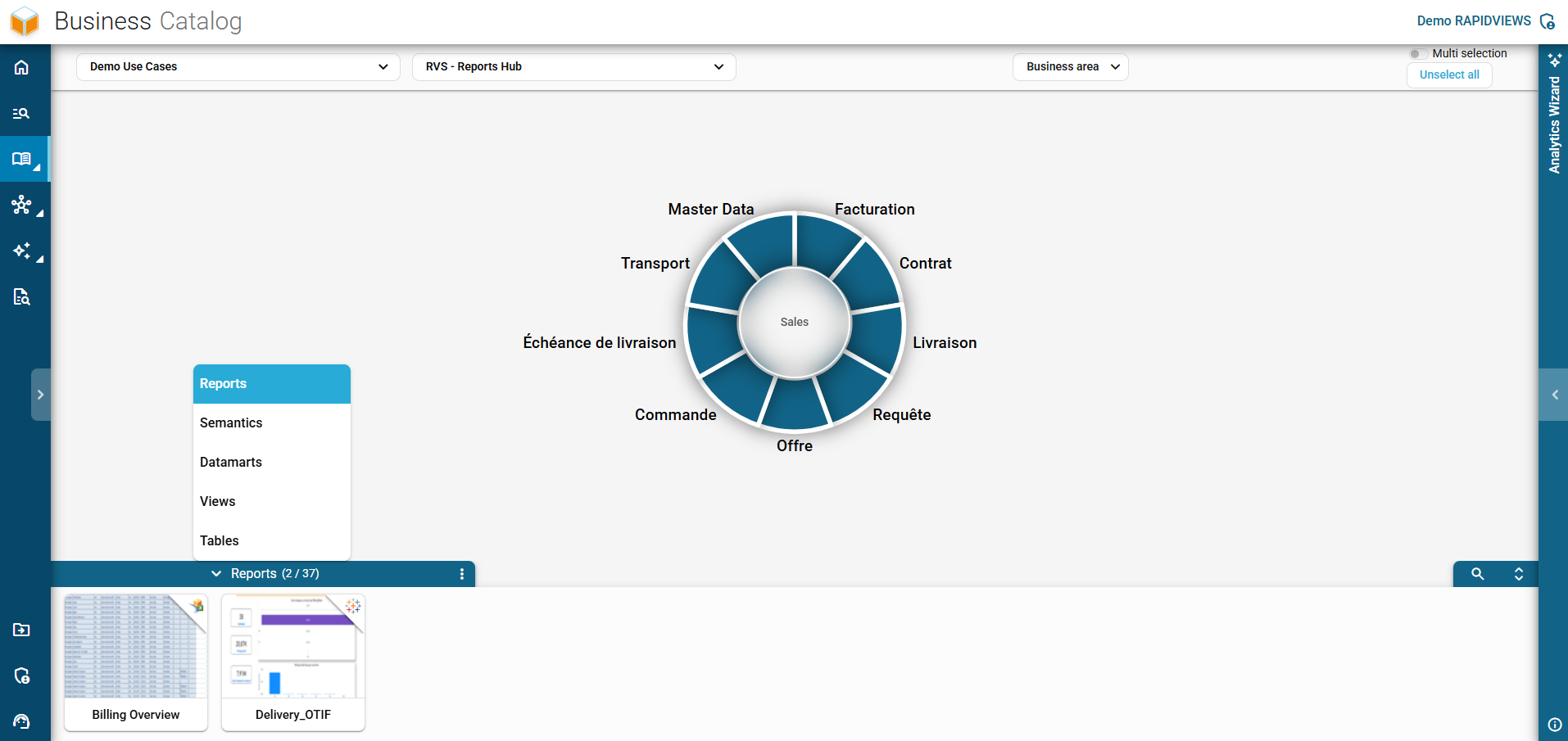This screenshot has width=1568, height=741.
Task: Open the sparkles wizard icon in sidebar
Action: [22, 251]
